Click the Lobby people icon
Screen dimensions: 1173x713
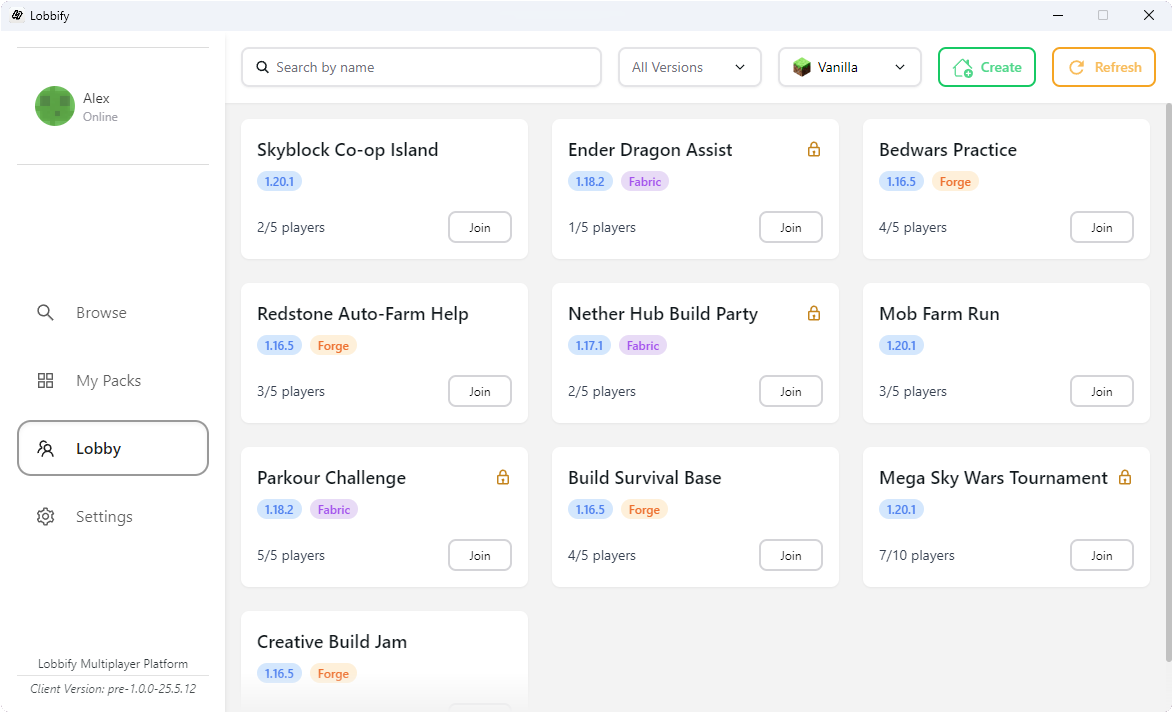[x=46, y=449]
